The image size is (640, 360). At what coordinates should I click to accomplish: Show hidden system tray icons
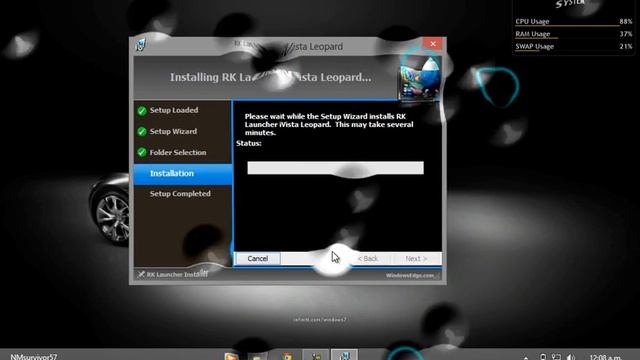(526, 358)
